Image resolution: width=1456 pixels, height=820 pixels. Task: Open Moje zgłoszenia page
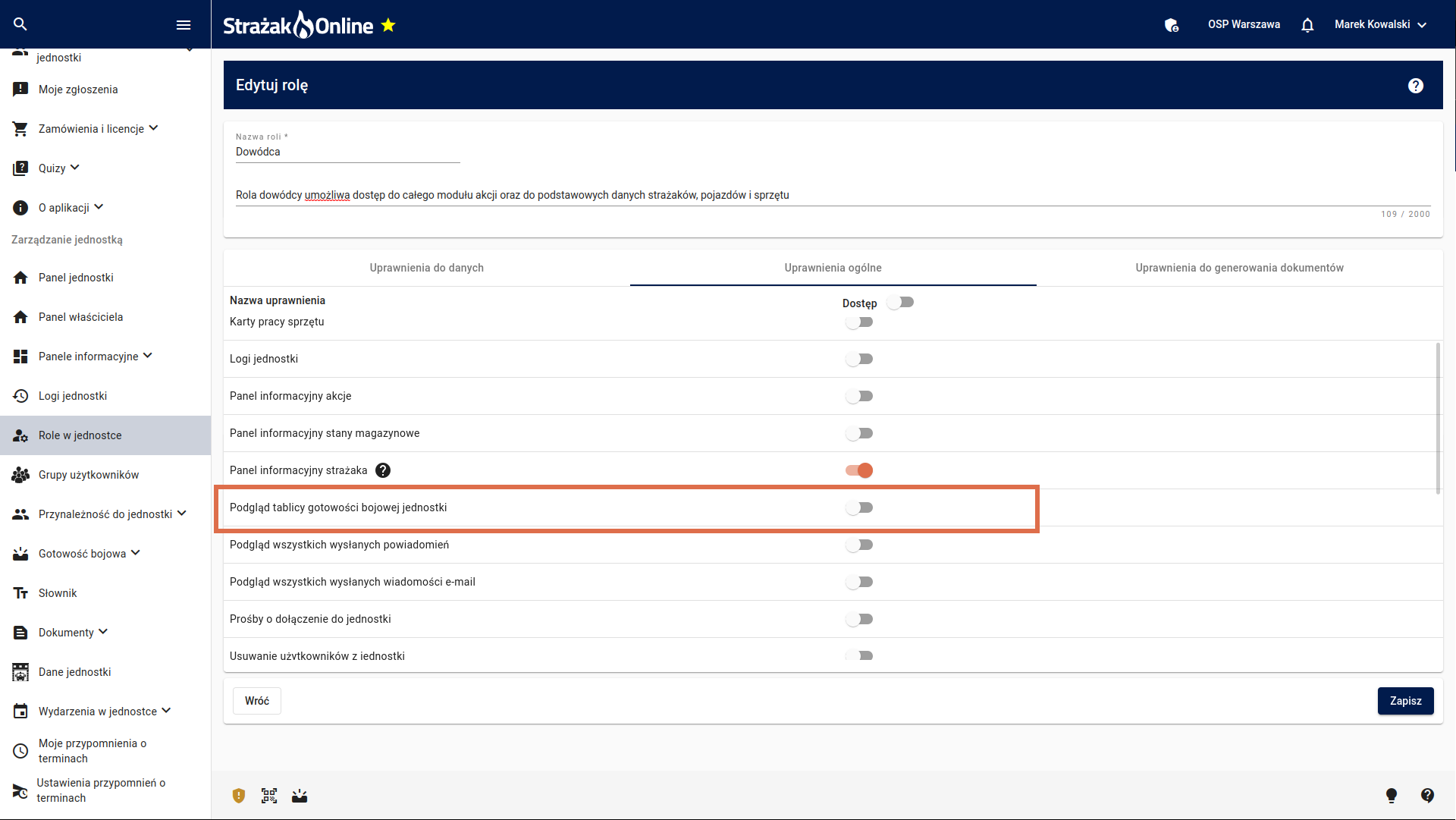pos(105,90)
